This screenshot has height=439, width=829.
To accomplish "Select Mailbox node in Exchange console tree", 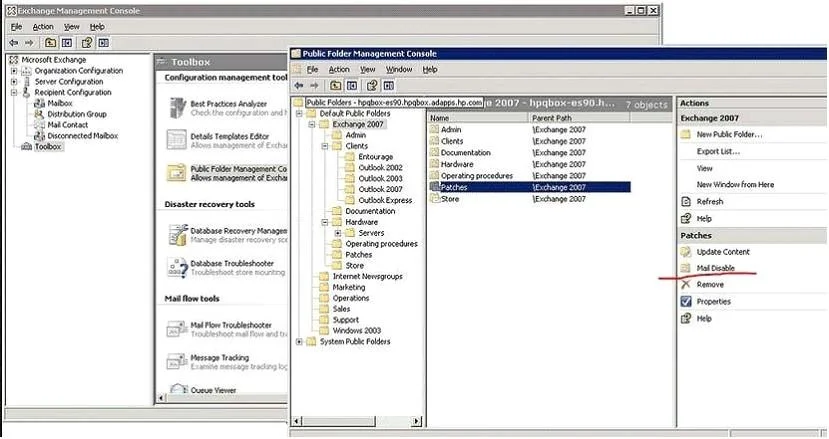I will (59, 103).
